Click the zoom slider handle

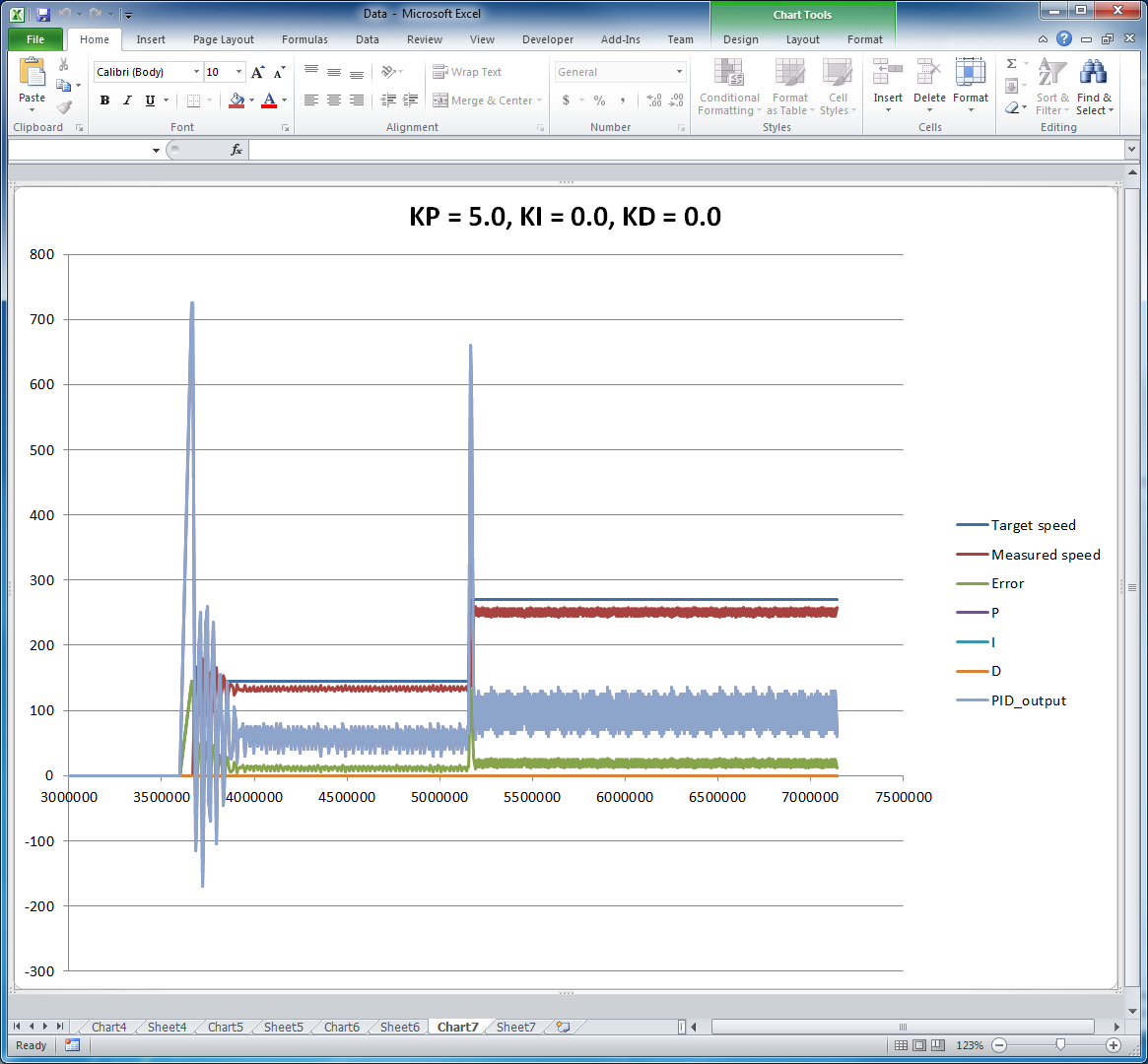pyautogui.click(x=1060, y=1045)
